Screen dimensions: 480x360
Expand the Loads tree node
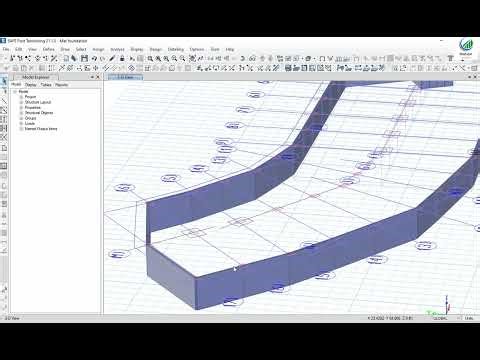(21, 123)
